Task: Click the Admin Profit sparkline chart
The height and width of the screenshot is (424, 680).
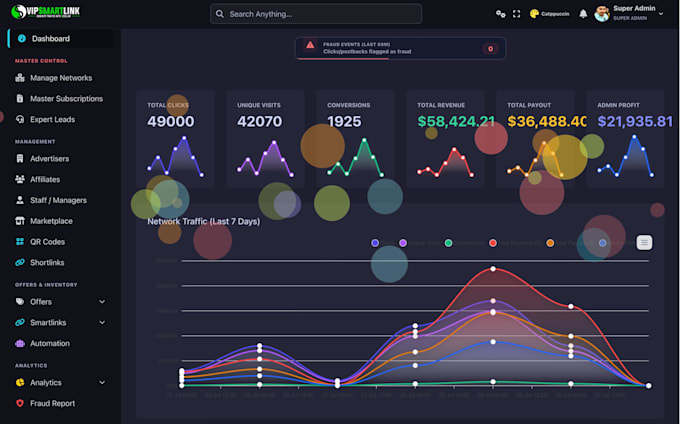Action: point(626,157)
